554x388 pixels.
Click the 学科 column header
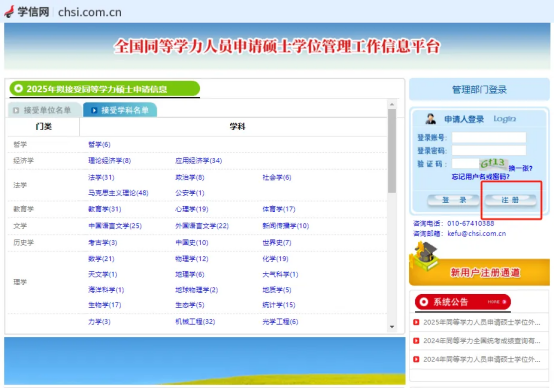237,127
